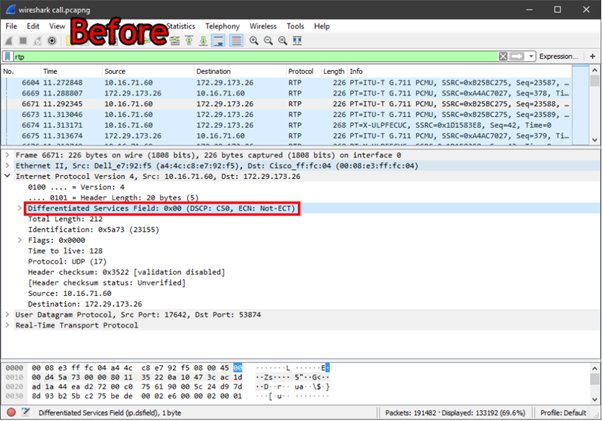Expand the Frame 6671 details

(x=7, y=155)
